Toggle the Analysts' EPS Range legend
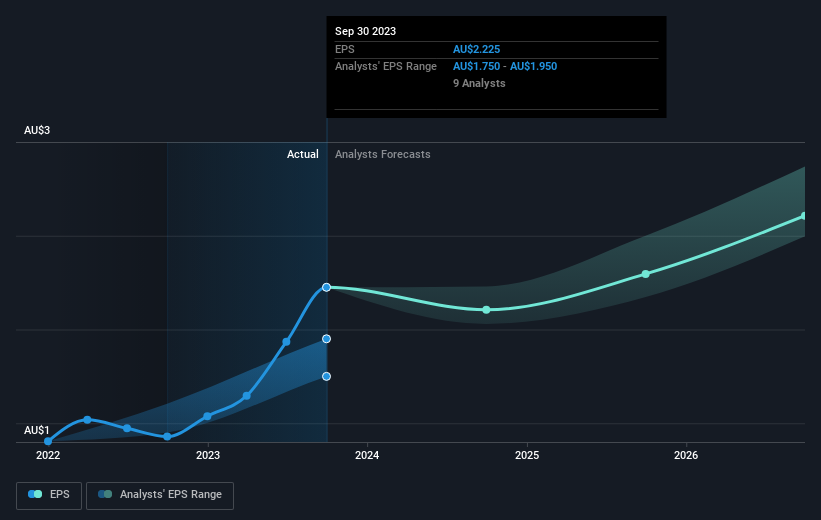 point(160,495)
